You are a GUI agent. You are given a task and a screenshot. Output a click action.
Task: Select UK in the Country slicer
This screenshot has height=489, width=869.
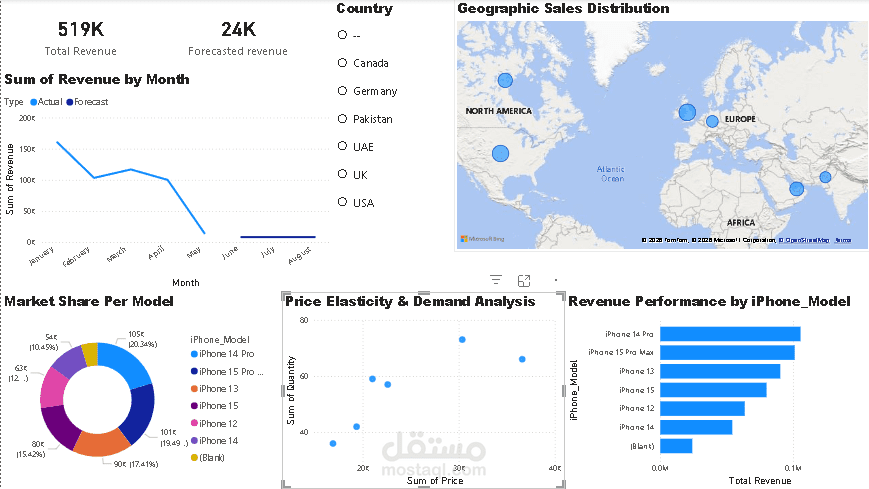352,175
